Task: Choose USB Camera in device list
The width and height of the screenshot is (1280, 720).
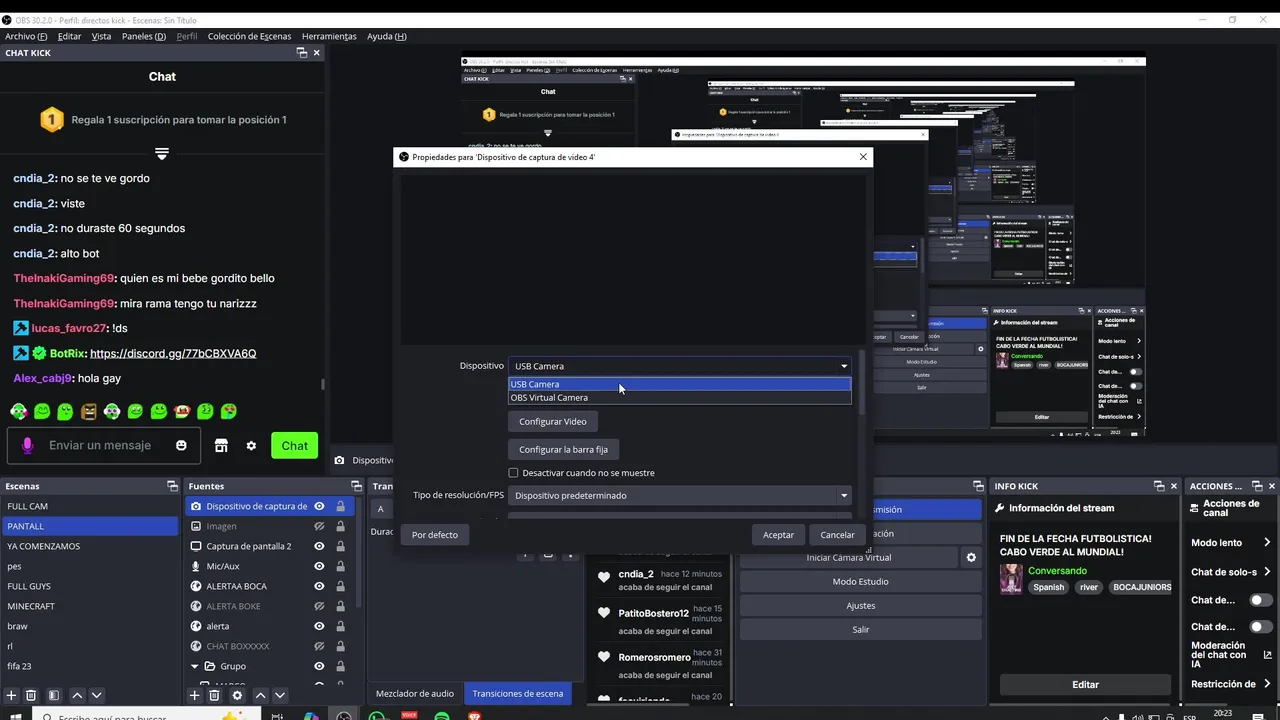Action: coord(680,384)
